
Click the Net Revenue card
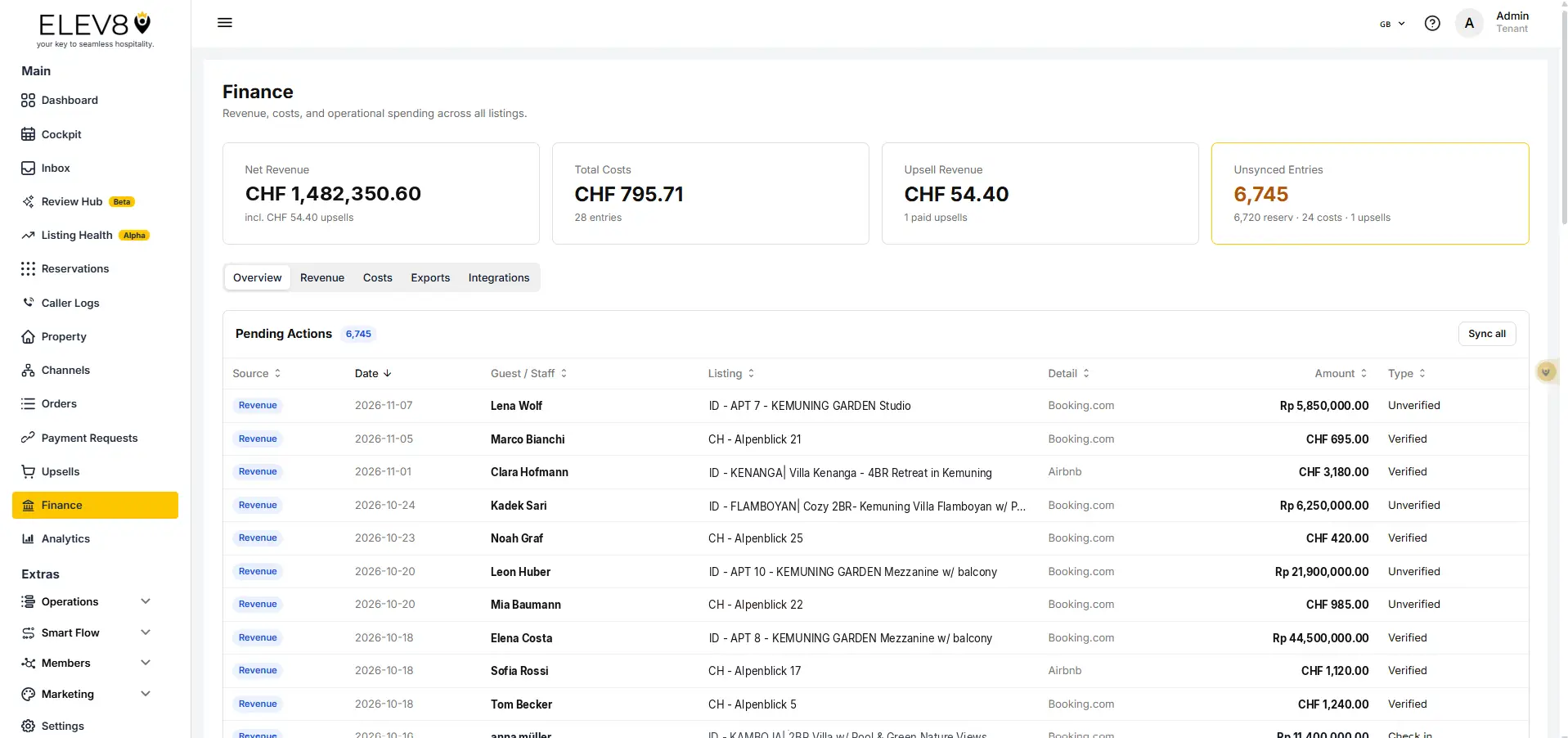[x=381, y=193]
